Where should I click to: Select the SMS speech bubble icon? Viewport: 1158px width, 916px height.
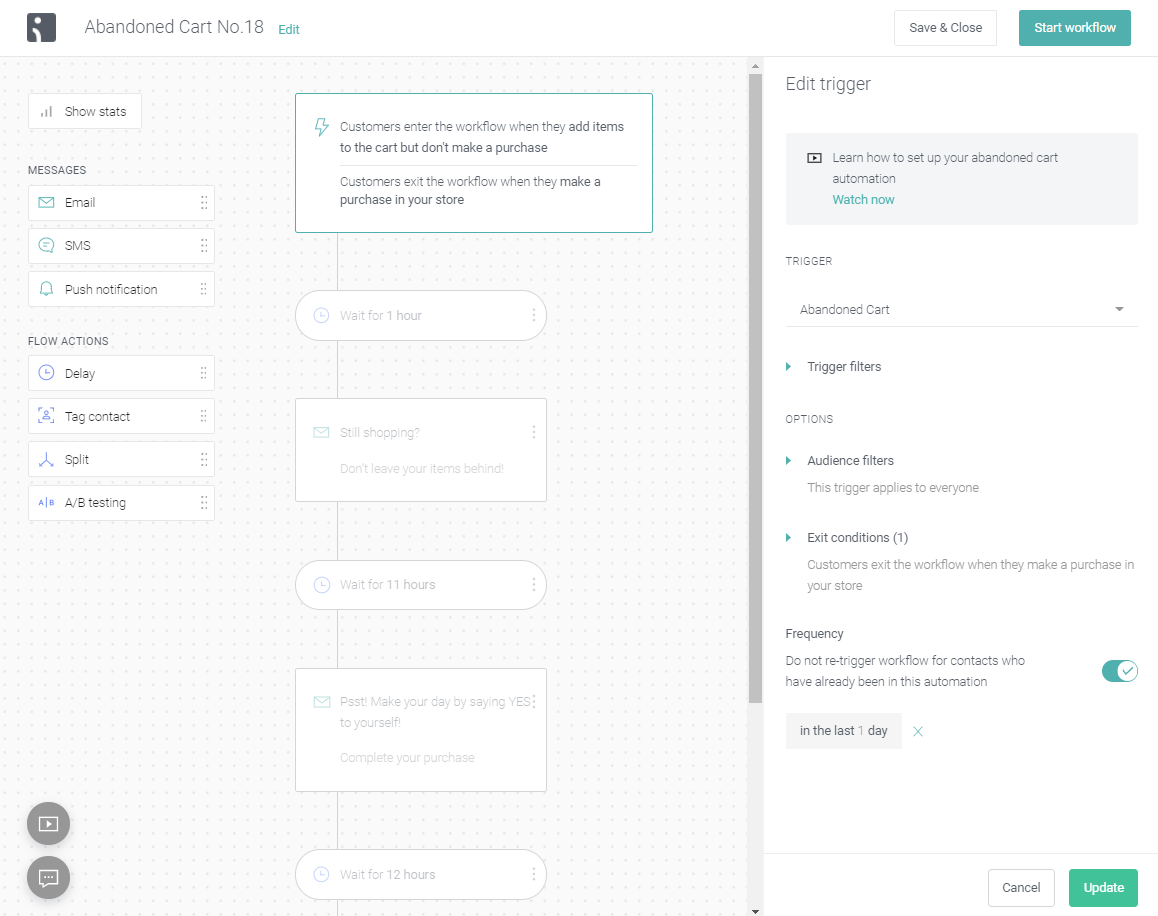(46, 245)
